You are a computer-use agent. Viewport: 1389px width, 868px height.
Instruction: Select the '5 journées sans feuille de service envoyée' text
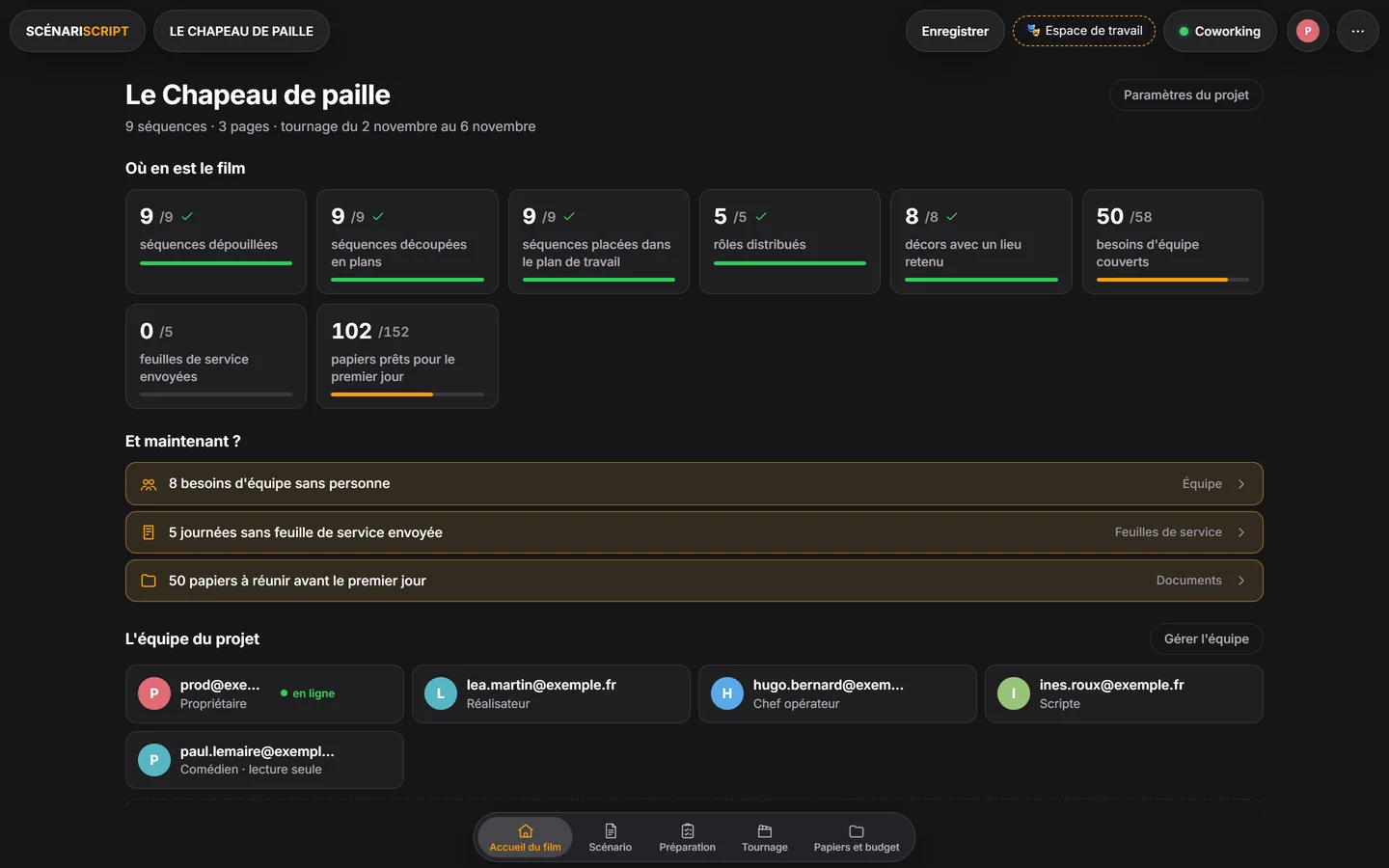pyautogui.click(x=306, y=532)
